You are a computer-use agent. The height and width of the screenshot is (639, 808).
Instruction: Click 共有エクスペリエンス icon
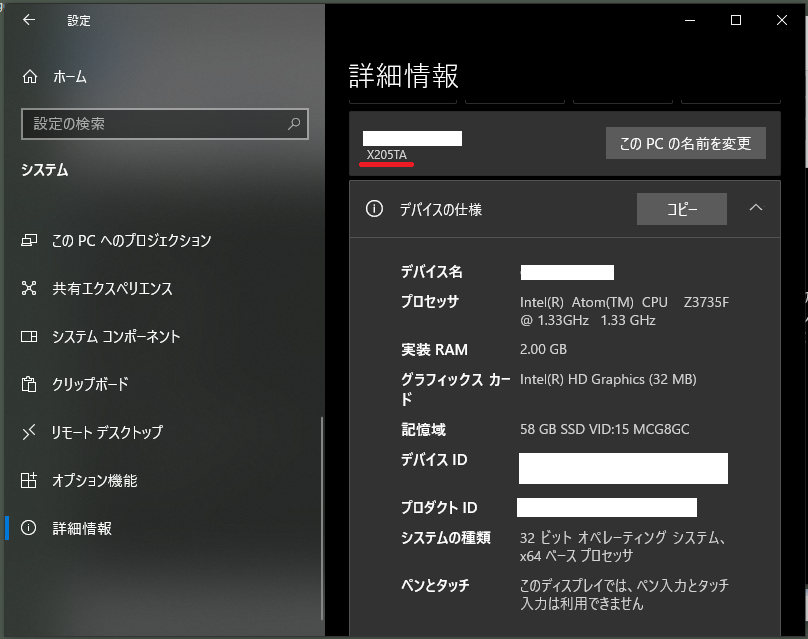pos(29,288)
